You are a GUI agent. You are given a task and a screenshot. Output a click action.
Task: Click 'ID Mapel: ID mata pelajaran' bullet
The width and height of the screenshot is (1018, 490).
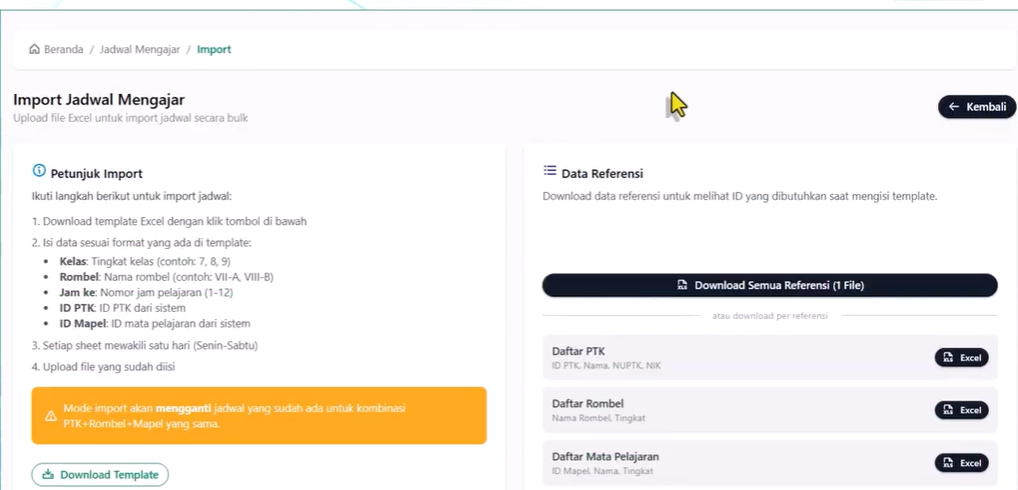click(155, 324)
